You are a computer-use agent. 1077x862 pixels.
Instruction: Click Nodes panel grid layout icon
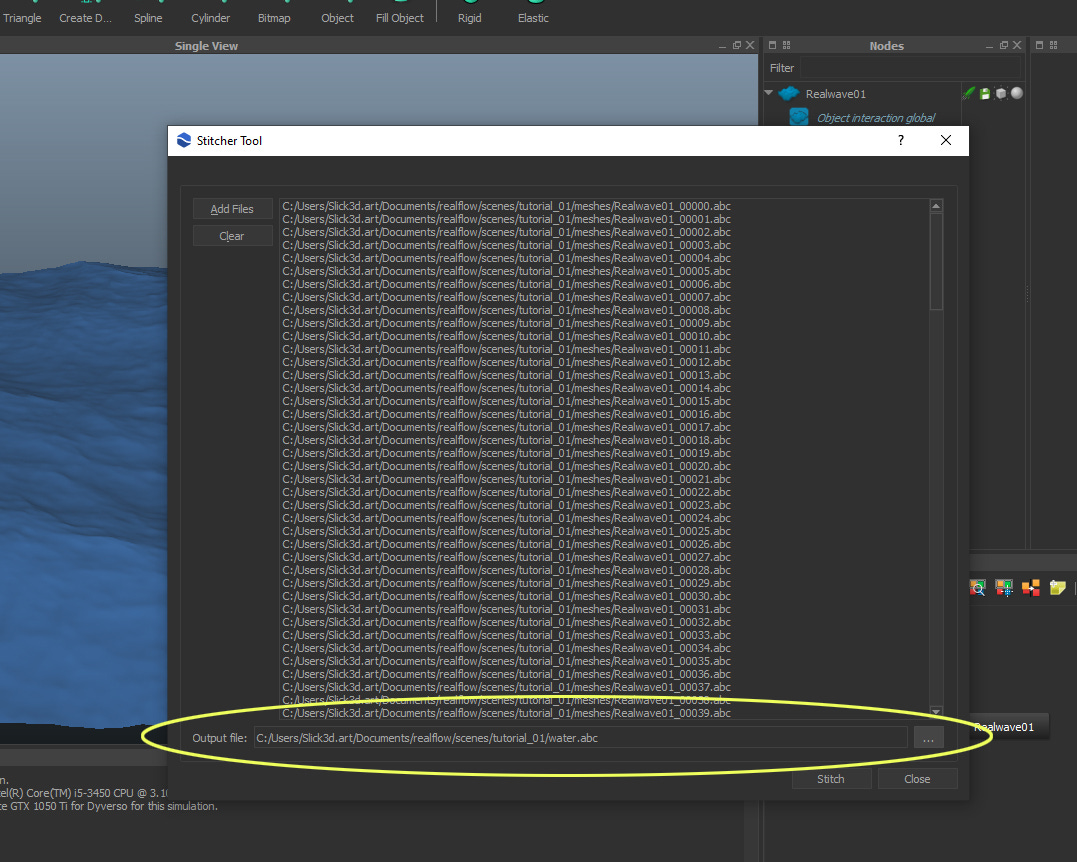click(x=786, y=45)
